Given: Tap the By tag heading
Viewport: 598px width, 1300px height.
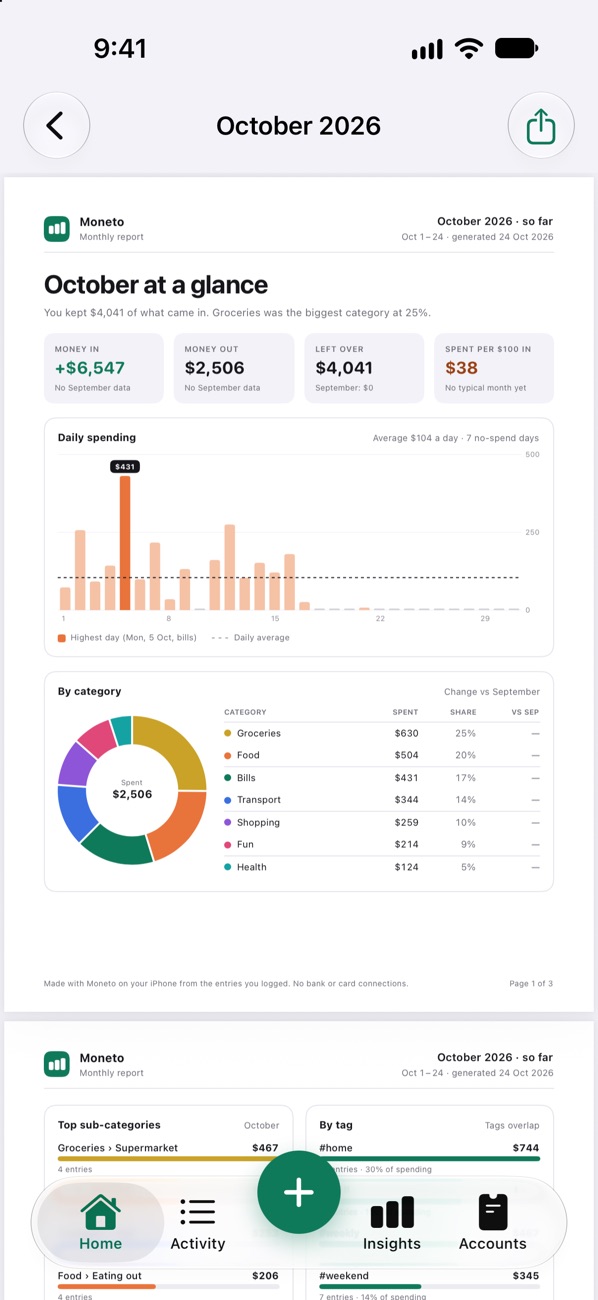Looking at the screenshot, I should coord(339,1125).
